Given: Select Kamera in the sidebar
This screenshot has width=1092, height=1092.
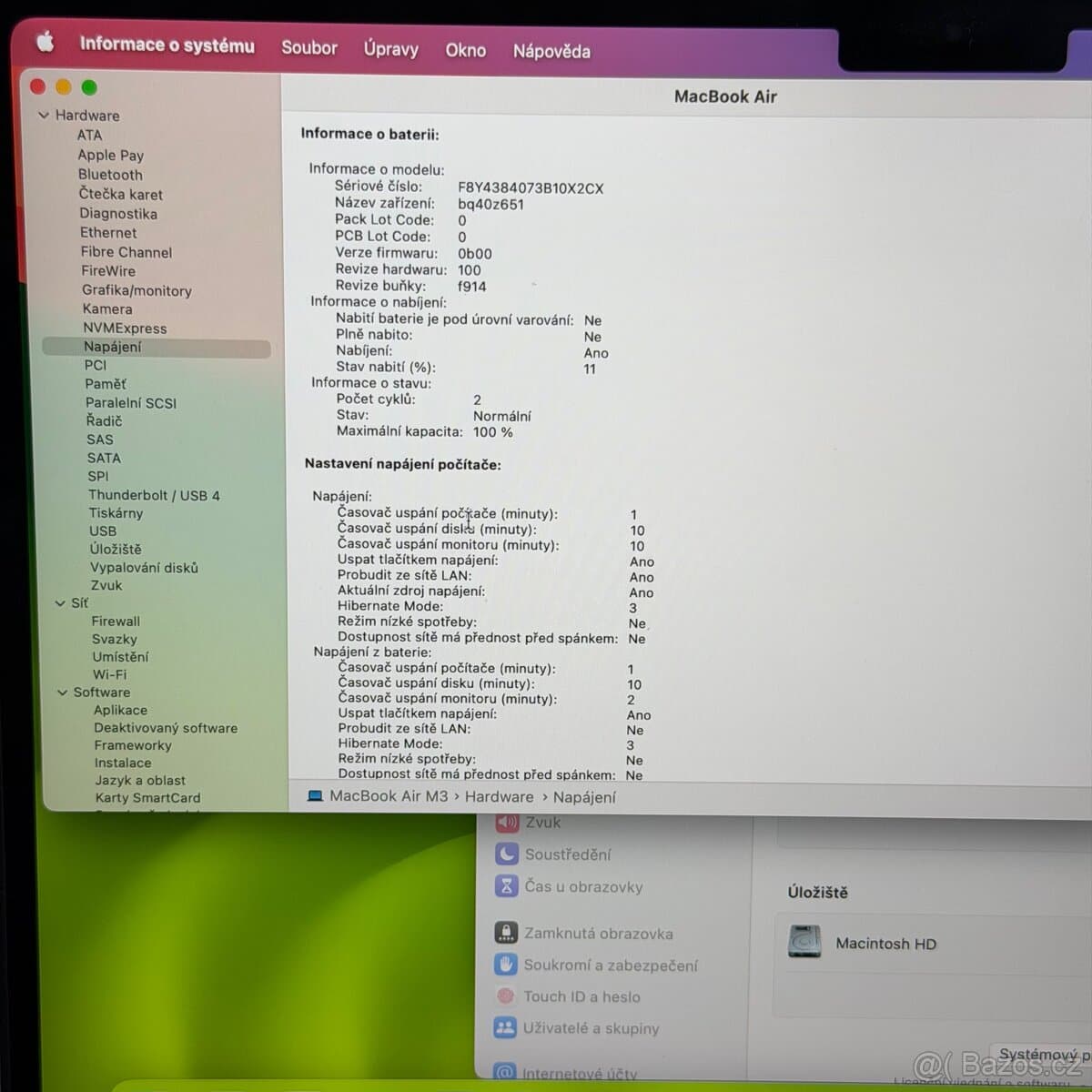Looking at the screenshot, I should (x=107, y=309).
